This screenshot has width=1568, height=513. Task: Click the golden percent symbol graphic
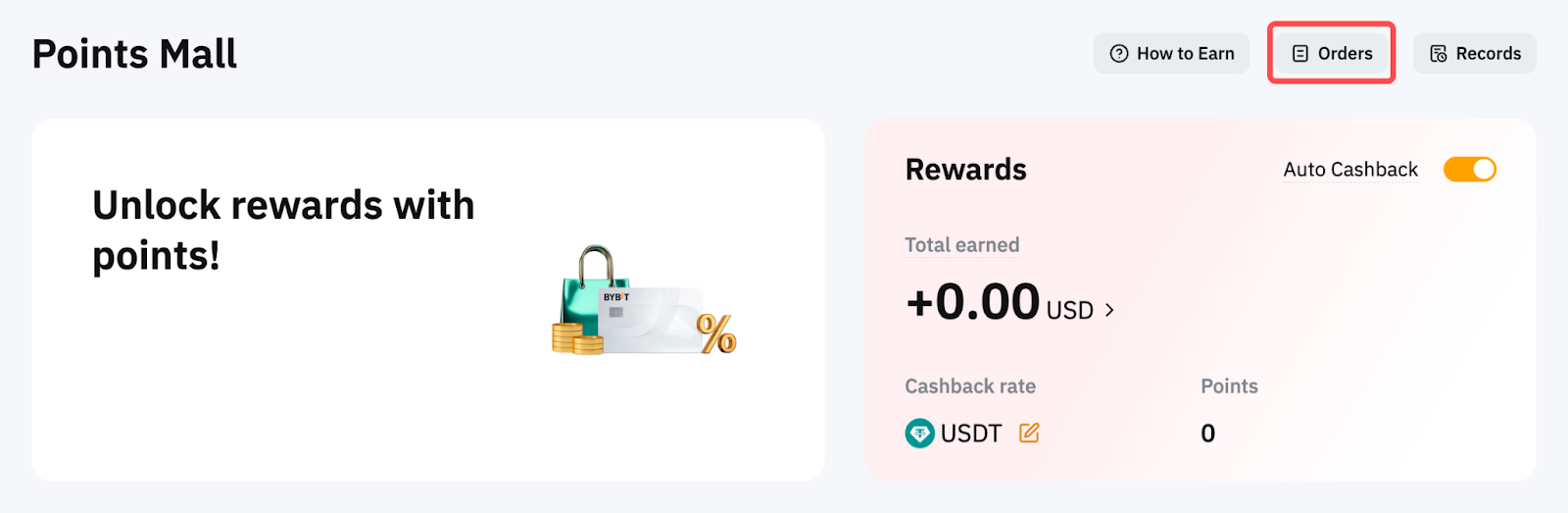(716, 333)
